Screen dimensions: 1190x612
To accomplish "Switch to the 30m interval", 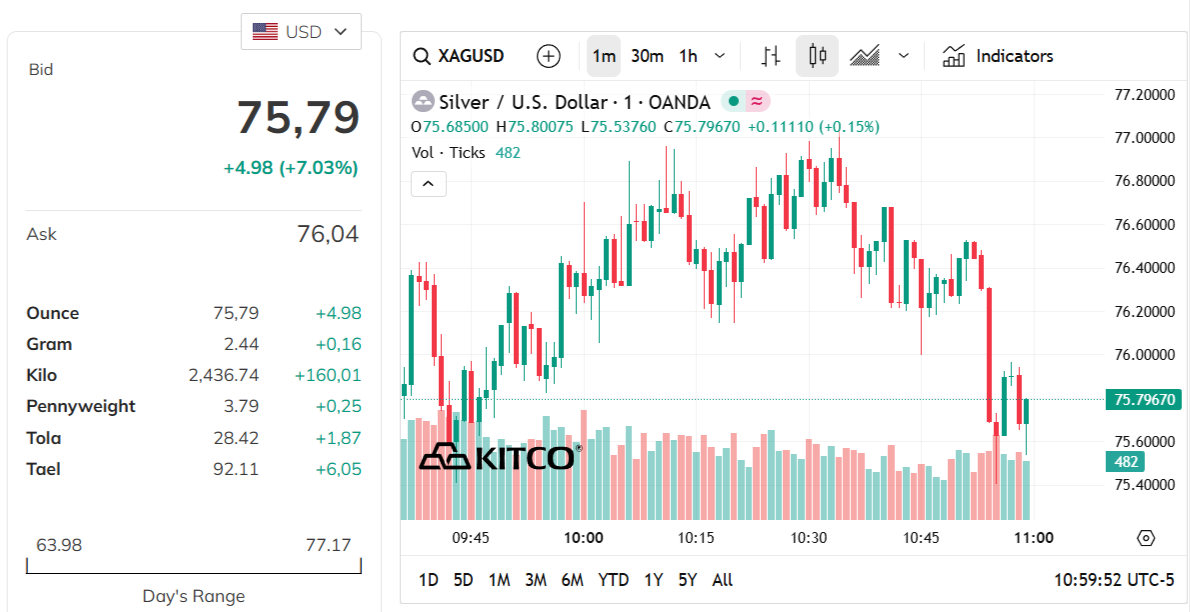I will [x=646, y=56].
